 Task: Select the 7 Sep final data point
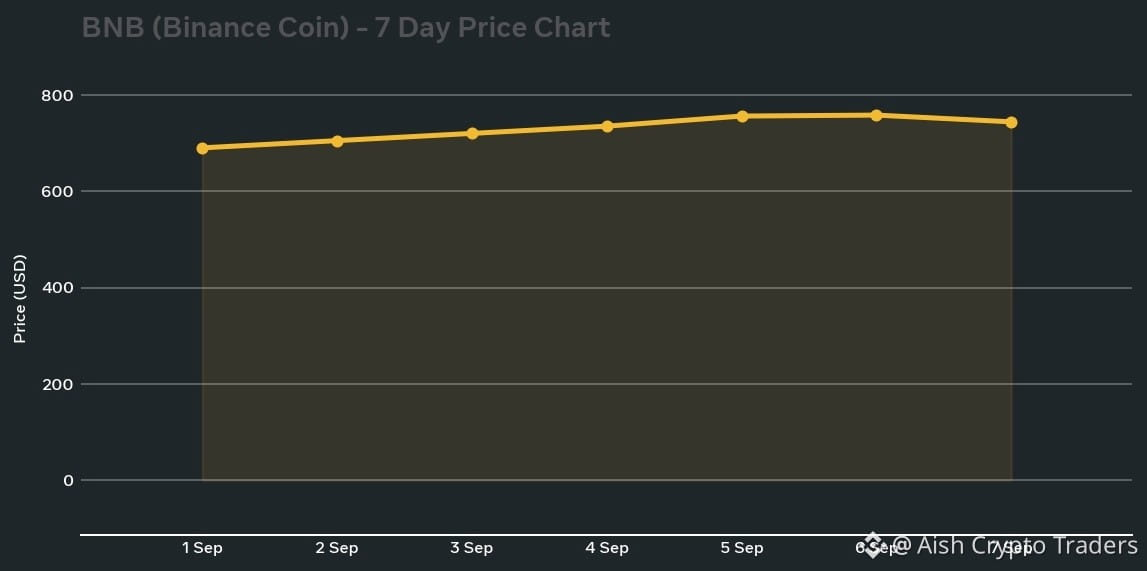pos(1012,122)
